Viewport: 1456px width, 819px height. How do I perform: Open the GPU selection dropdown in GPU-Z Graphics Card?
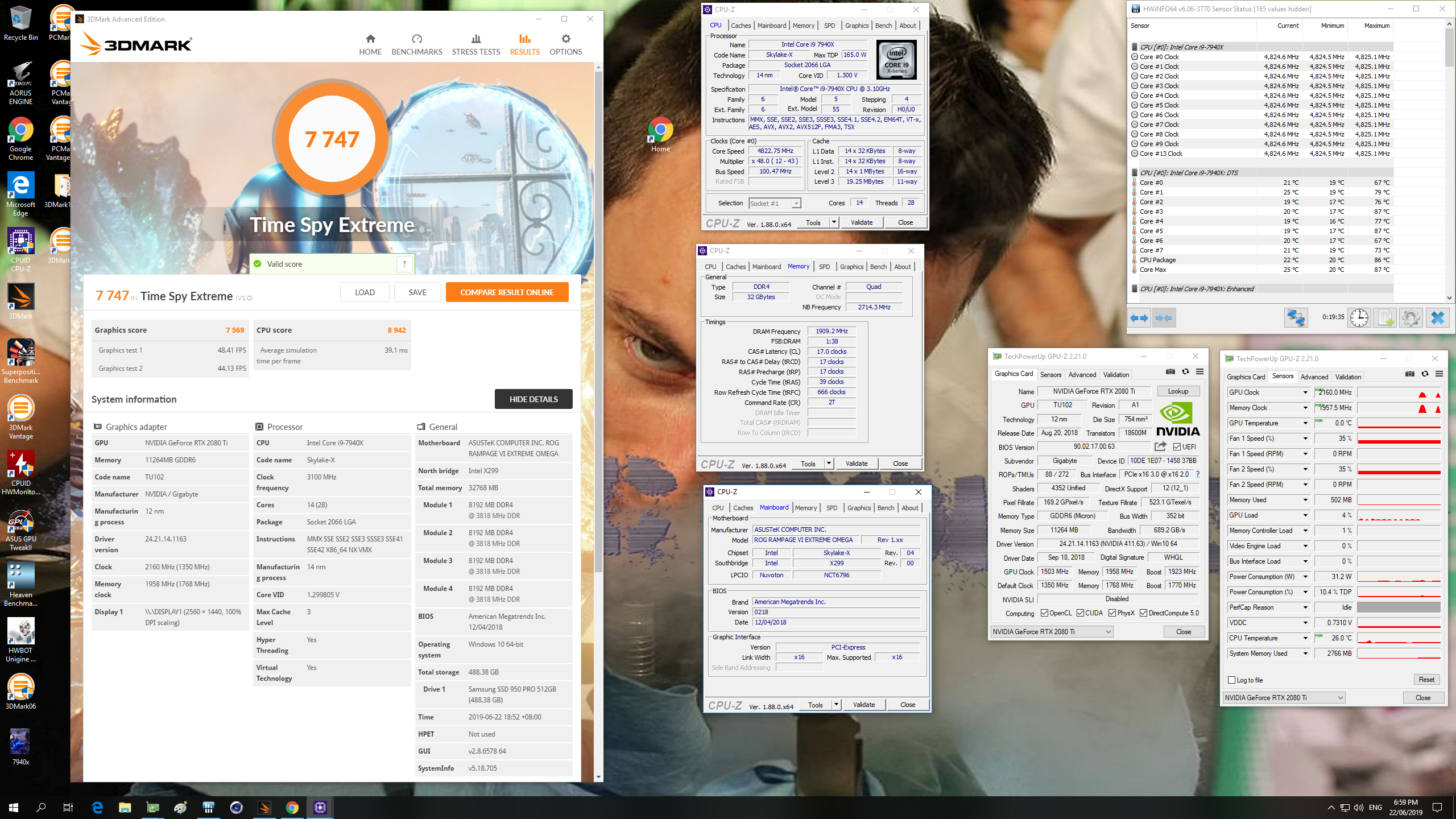pos(1052,632)
